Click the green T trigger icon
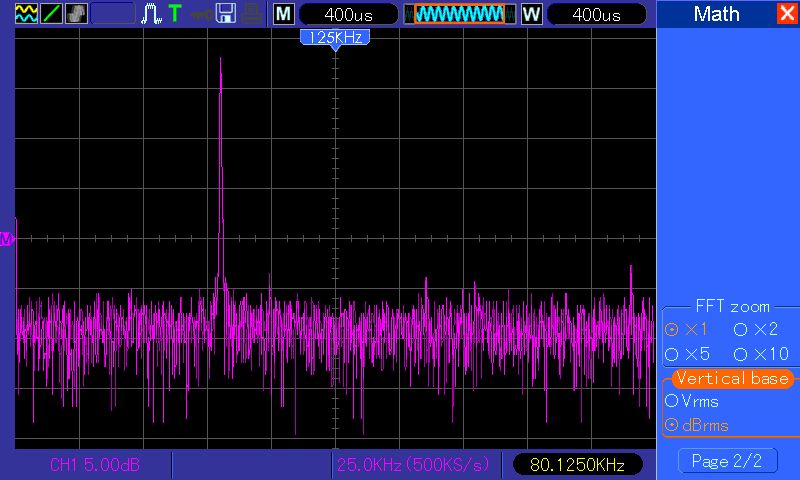The width and height of the screenshot is (800, 480). point(174,14)
